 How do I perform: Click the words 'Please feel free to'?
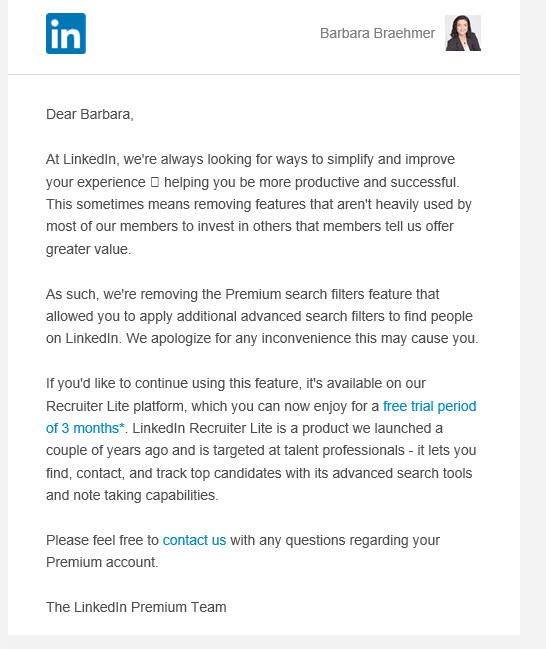coord(102,540)
